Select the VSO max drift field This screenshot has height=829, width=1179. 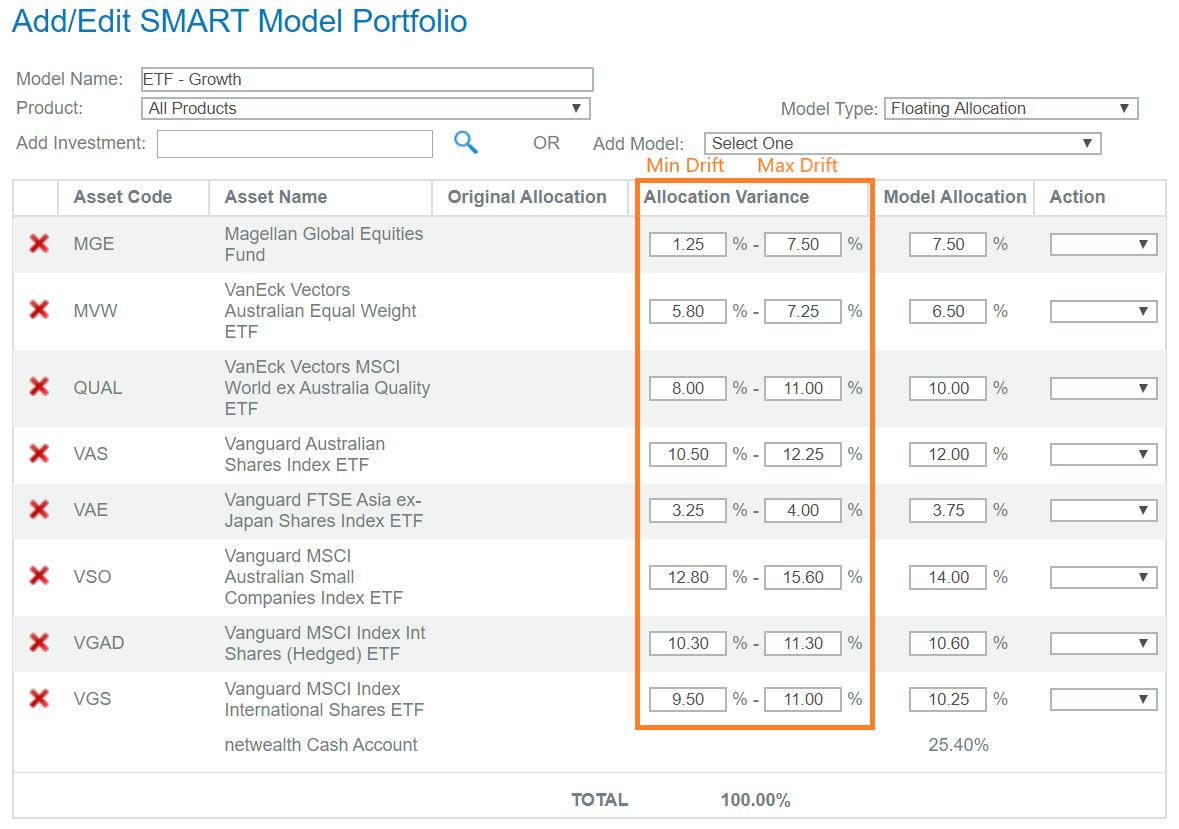coord(803,577)
